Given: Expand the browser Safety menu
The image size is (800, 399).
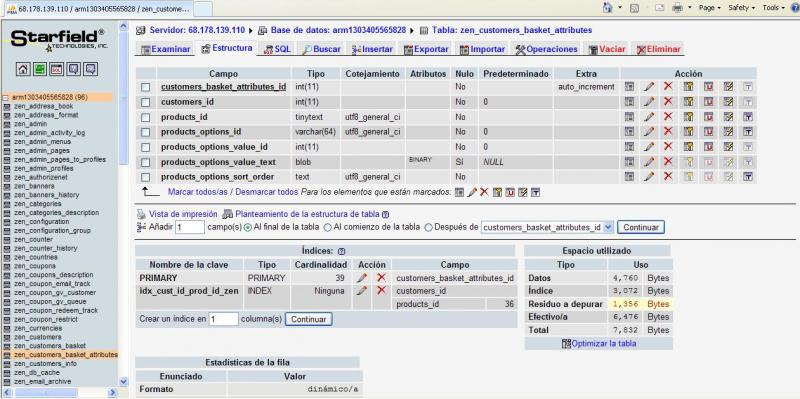Looking at the screenshot, I should point(741,8).
